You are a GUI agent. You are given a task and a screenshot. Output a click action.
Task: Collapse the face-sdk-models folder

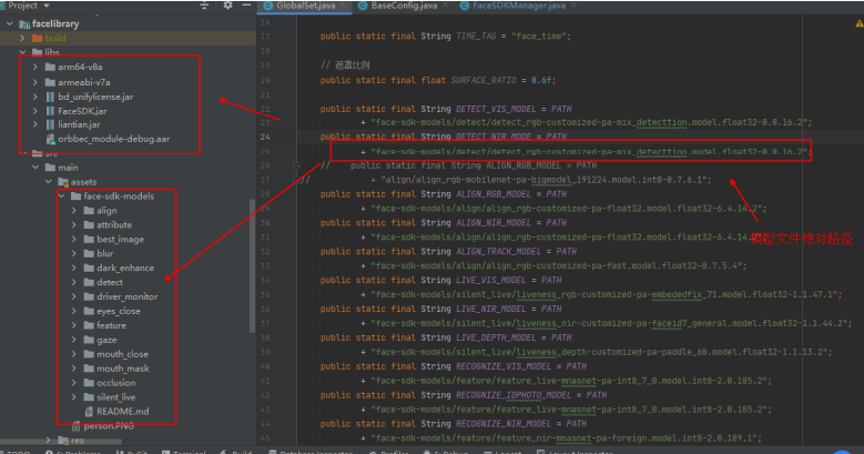(62, 196)
